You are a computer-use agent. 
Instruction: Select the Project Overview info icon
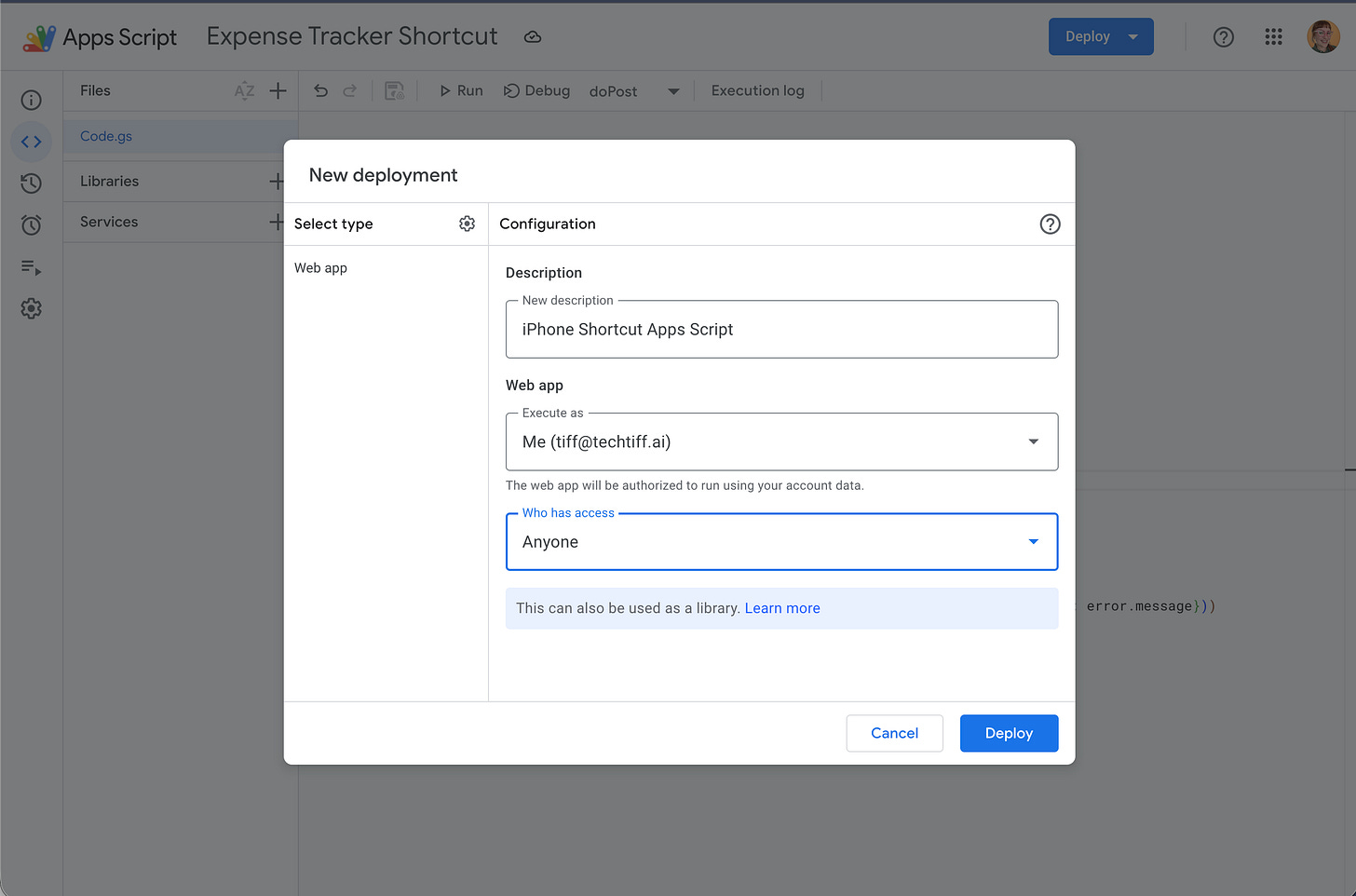[x=31, y=99]
